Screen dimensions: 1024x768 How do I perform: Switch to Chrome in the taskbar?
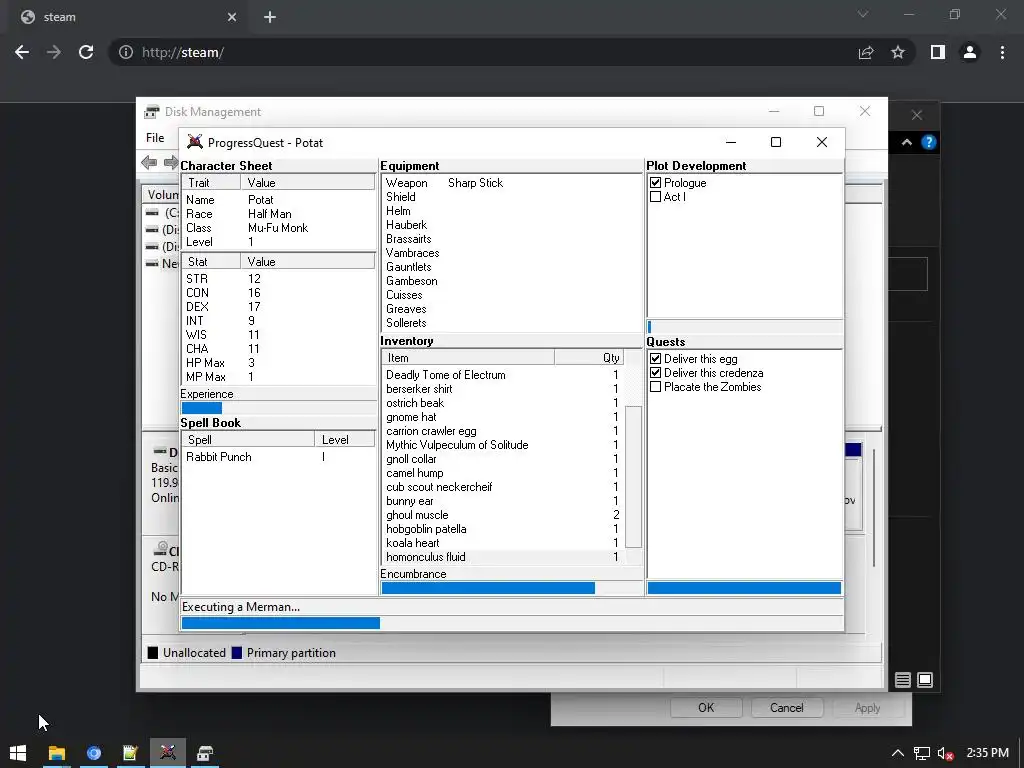(x=93, y=753)
